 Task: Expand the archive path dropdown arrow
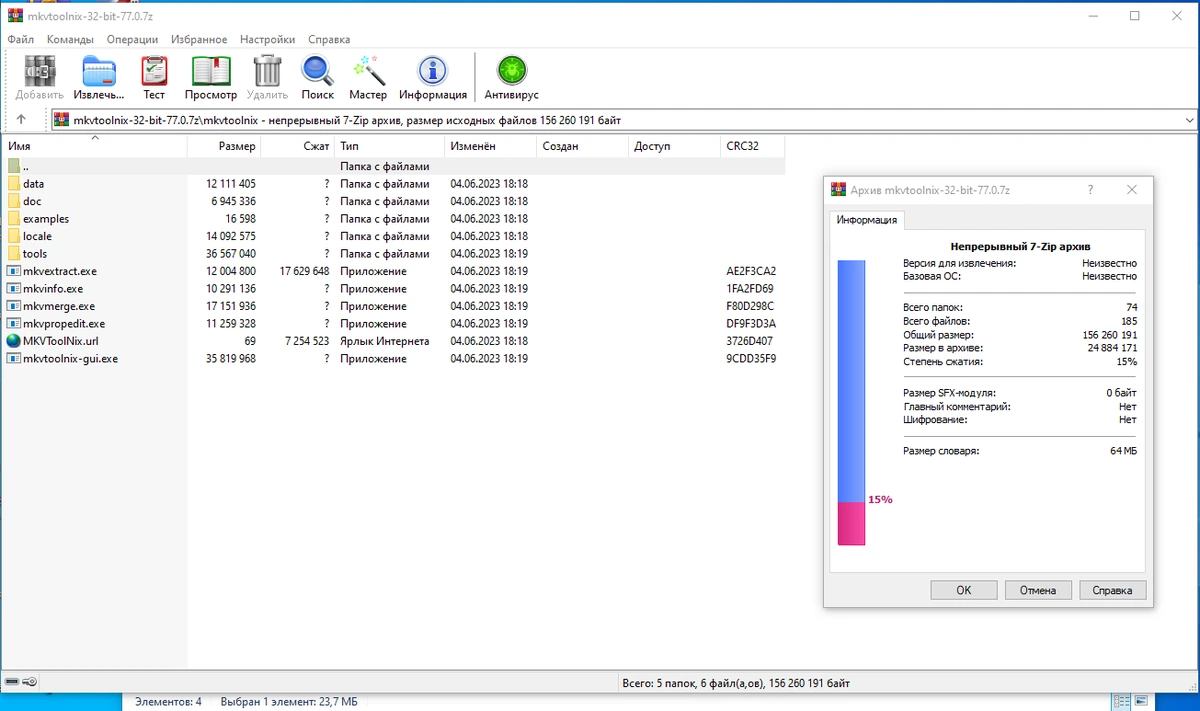1189,120
